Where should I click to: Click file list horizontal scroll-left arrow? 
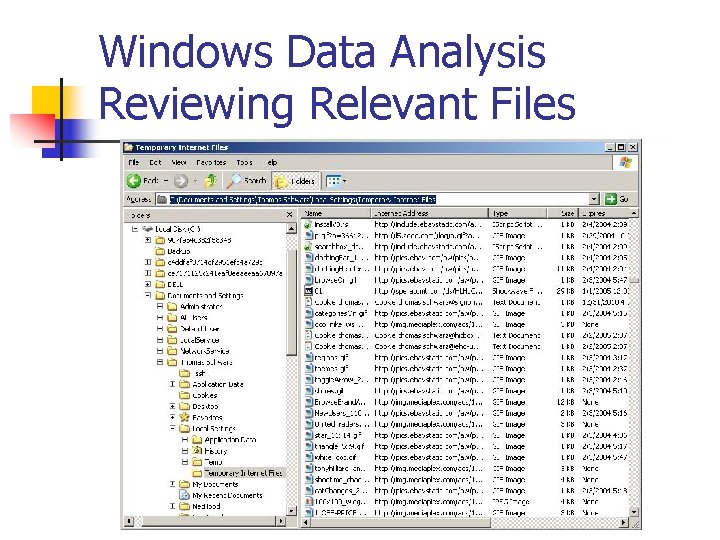[x=306, y=523]
